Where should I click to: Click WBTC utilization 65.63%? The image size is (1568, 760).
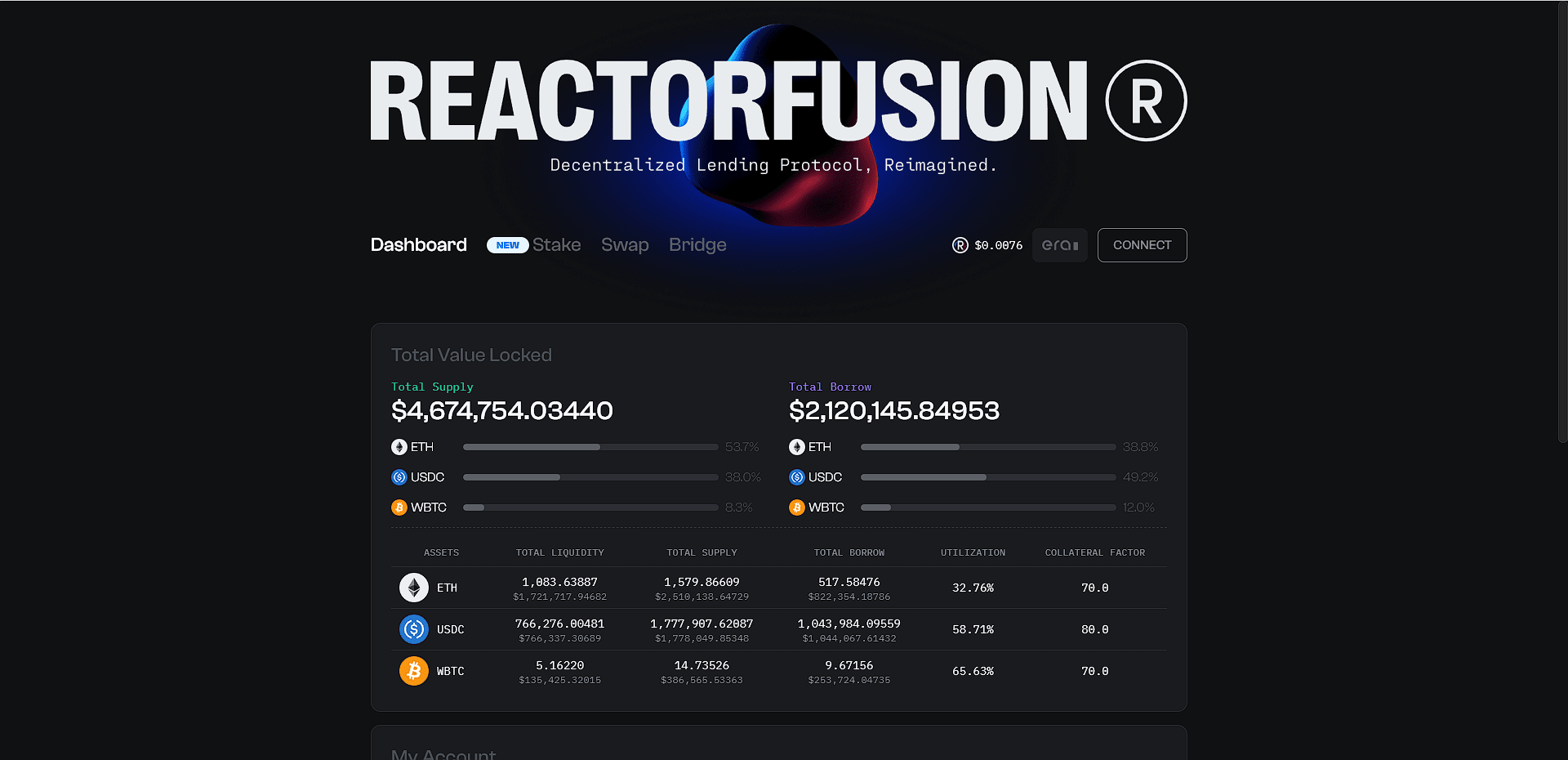(x=973, y=671)
